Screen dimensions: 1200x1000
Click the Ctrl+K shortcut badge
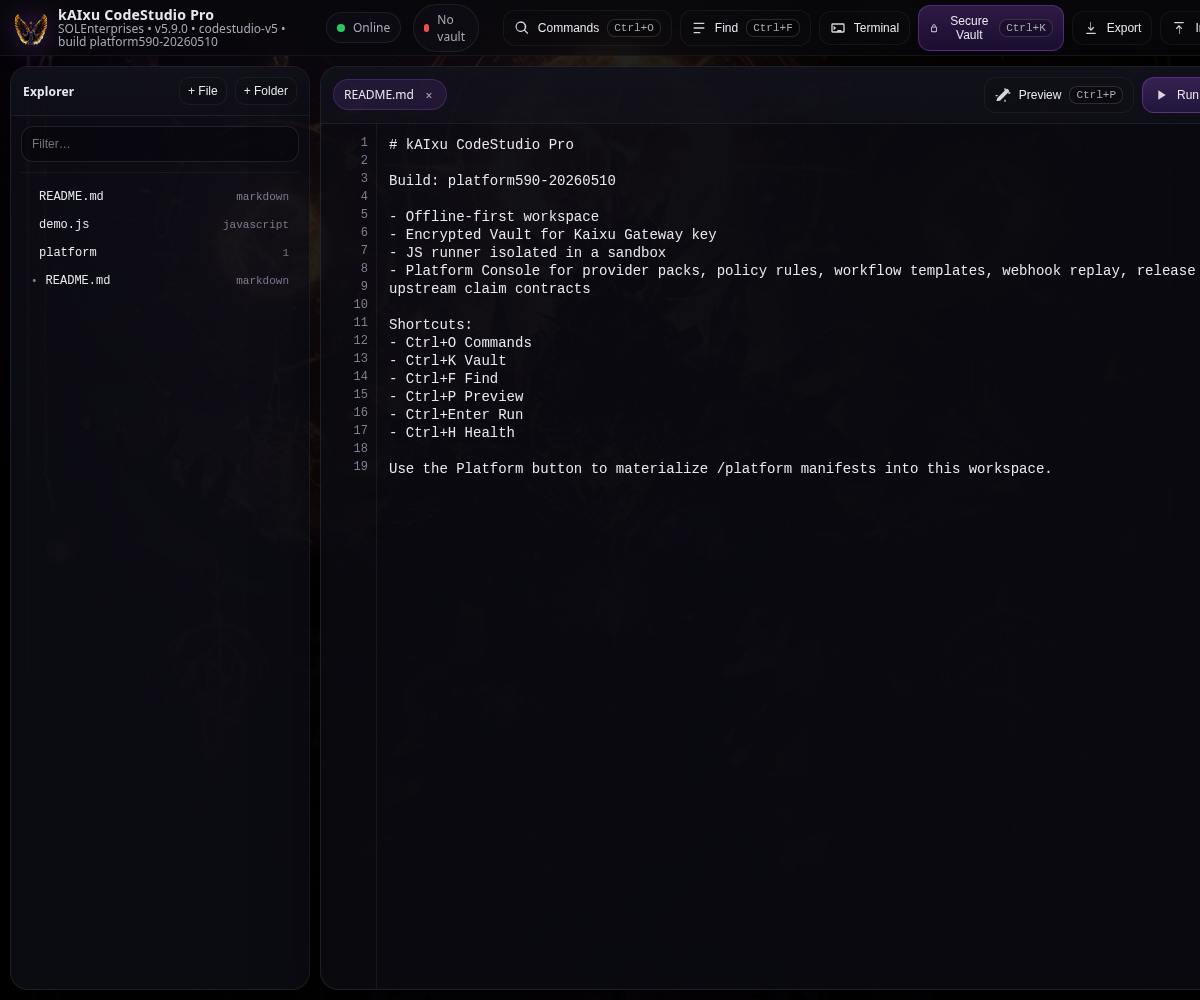1026,28
